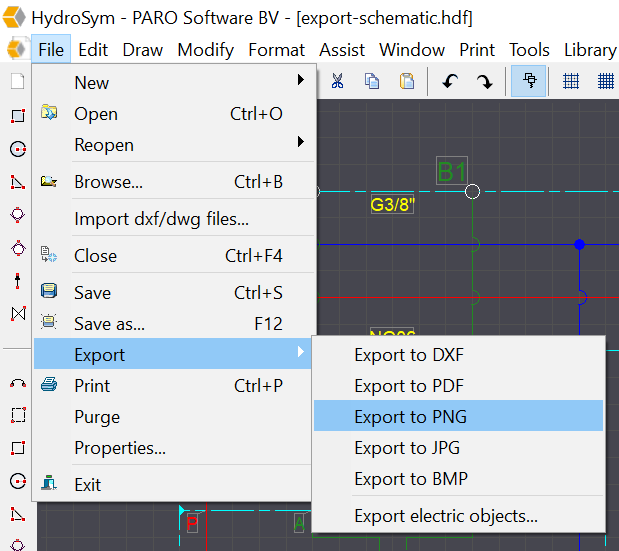Open the Modify menu

pyautogui.click(x=206, y=51)
